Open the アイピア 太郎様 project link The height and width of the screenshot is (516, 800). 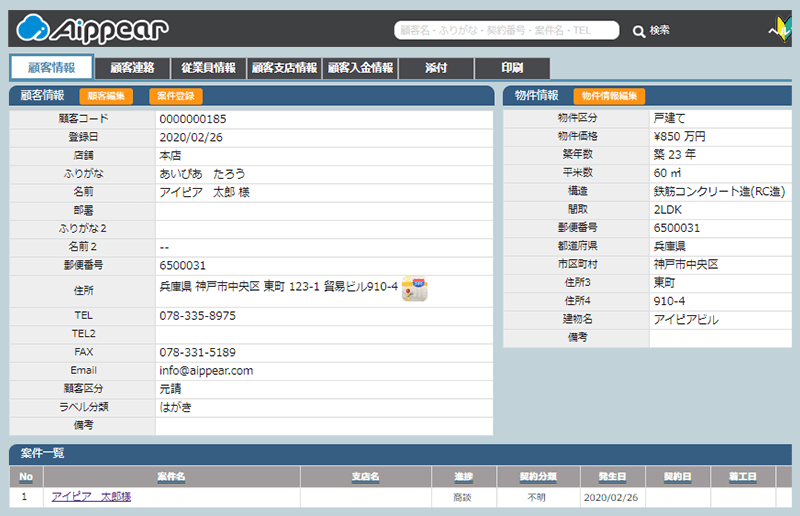coord(91,497)
